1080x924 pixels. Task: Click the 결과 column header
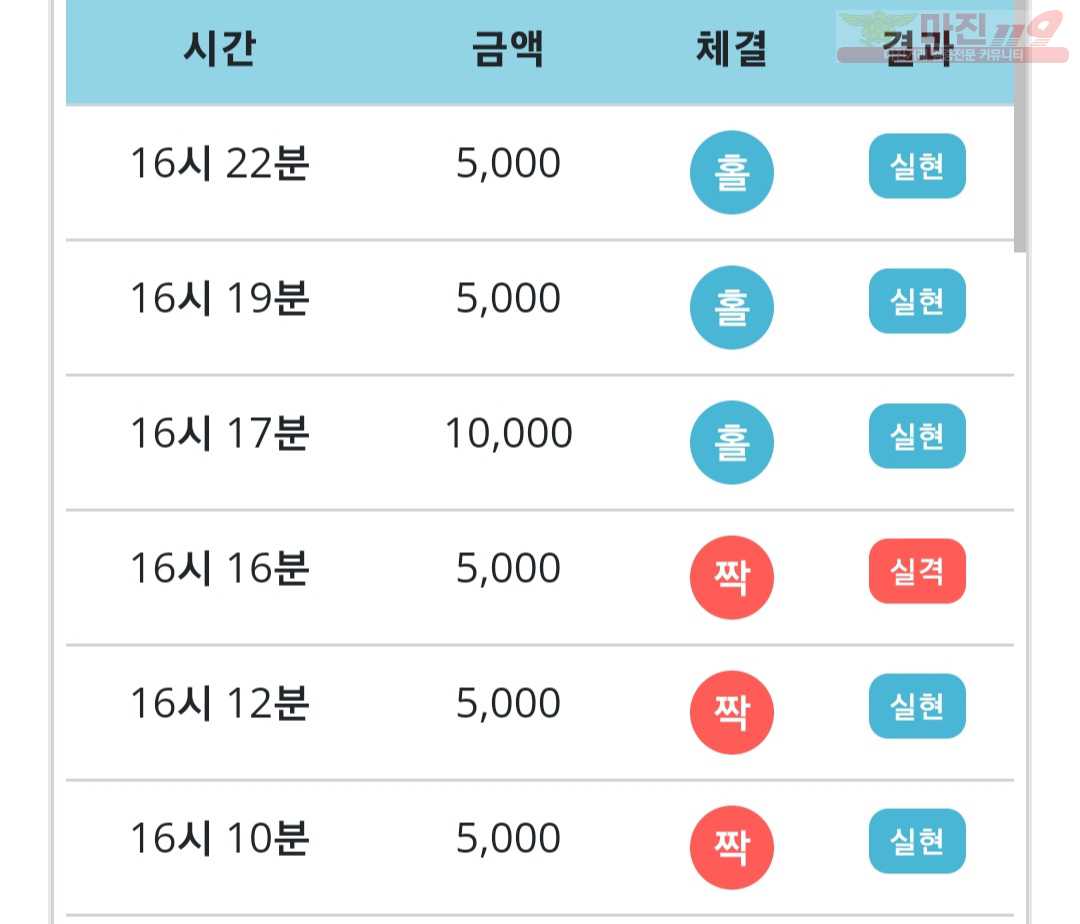click(917, 48)
